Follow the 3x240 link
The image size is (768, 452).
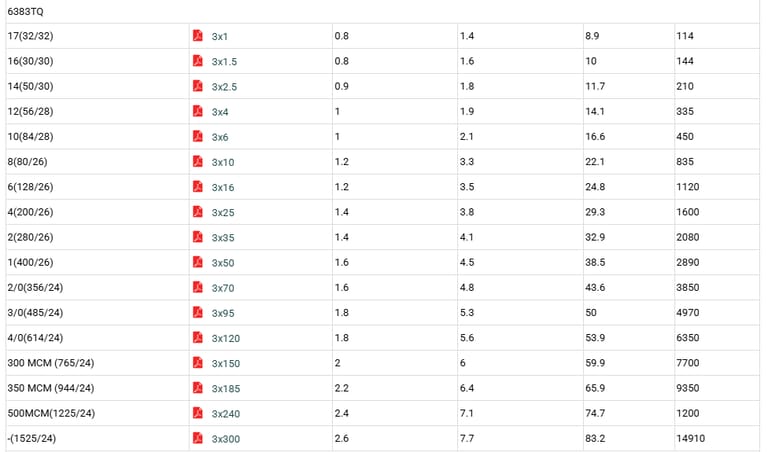(225, 414)
